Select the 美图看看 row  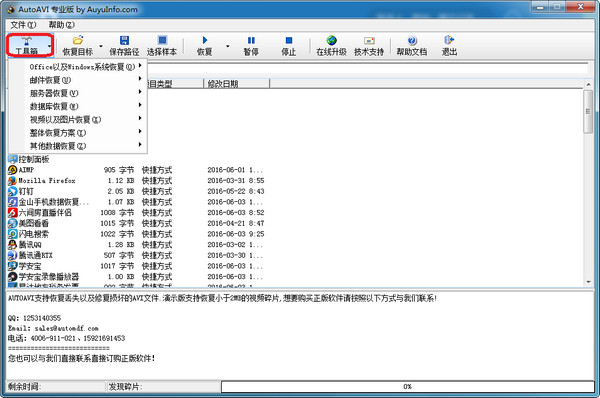pyautogui.click(x=136, y=223)
